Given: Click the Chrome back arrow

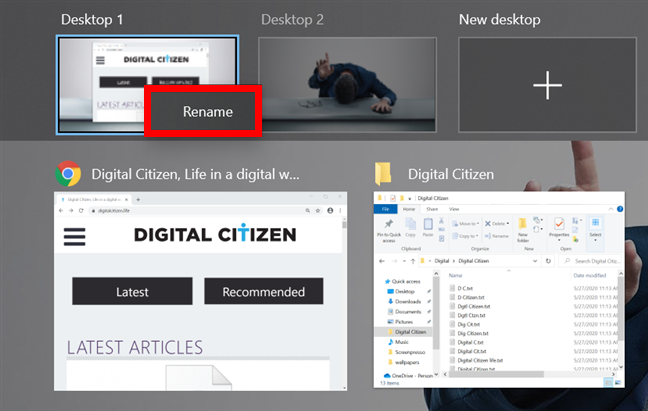Looking at the screenshot, I should pos(61,211).
